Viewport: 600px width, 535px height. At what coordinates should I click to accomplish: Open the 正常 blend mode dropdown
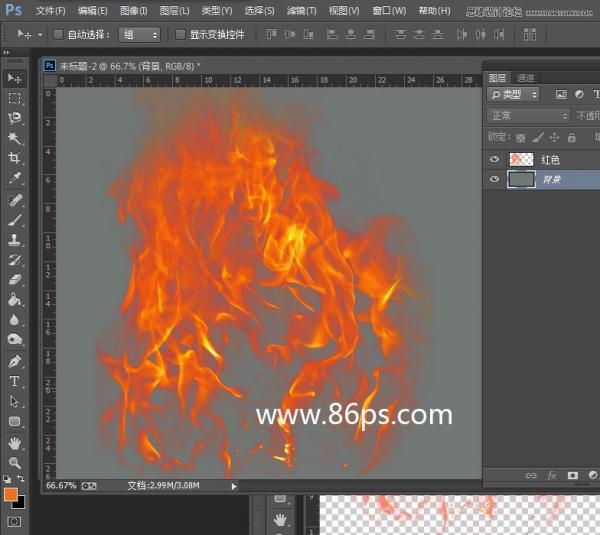pyautogui.click(x=529, y=115)
